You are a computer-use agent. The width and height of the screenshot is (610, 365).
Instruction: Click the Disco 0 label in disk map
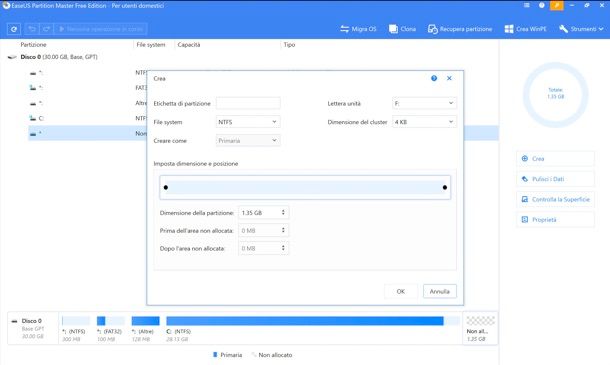click(x=32, y=321)
